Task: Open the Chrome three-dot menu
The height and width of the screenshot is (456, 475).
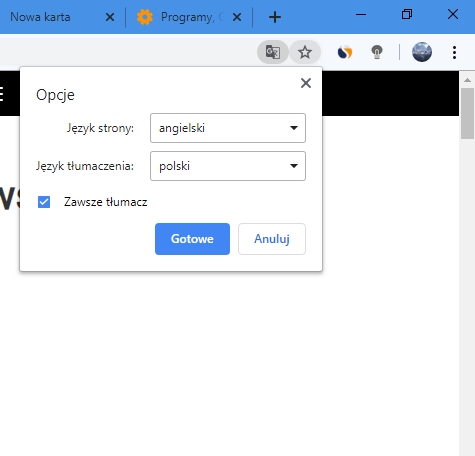Action: (454, 52)
